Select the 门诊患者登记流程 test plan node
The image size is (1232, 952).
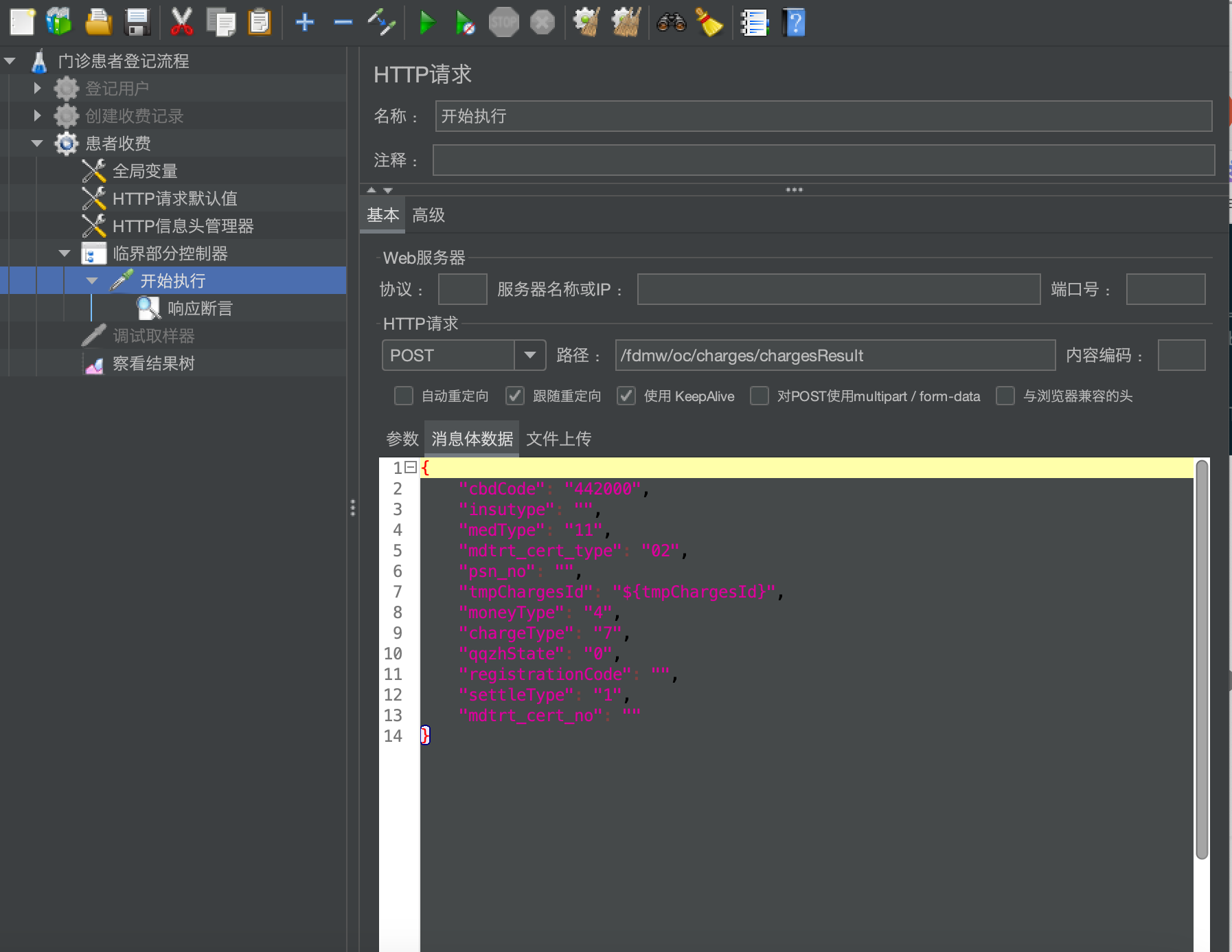click(x=124, y=61)
